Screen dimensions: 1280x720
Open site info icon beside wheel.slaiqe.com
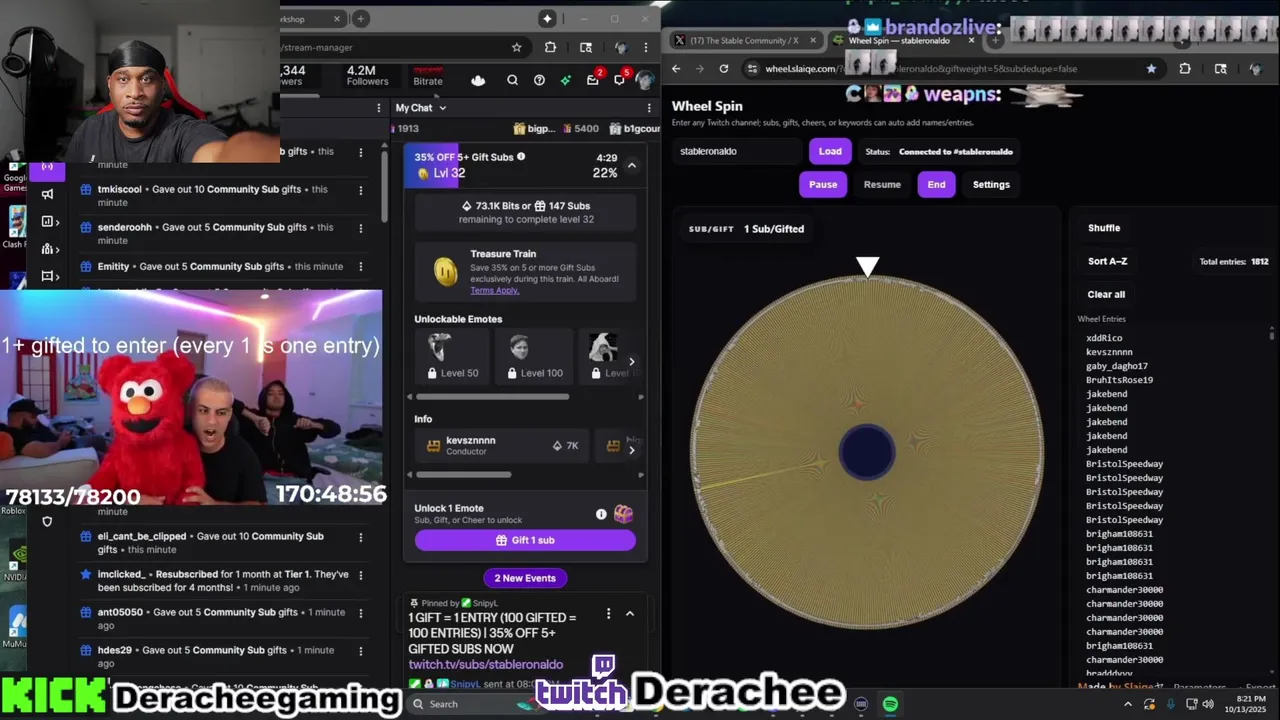(x=751, y=69)
